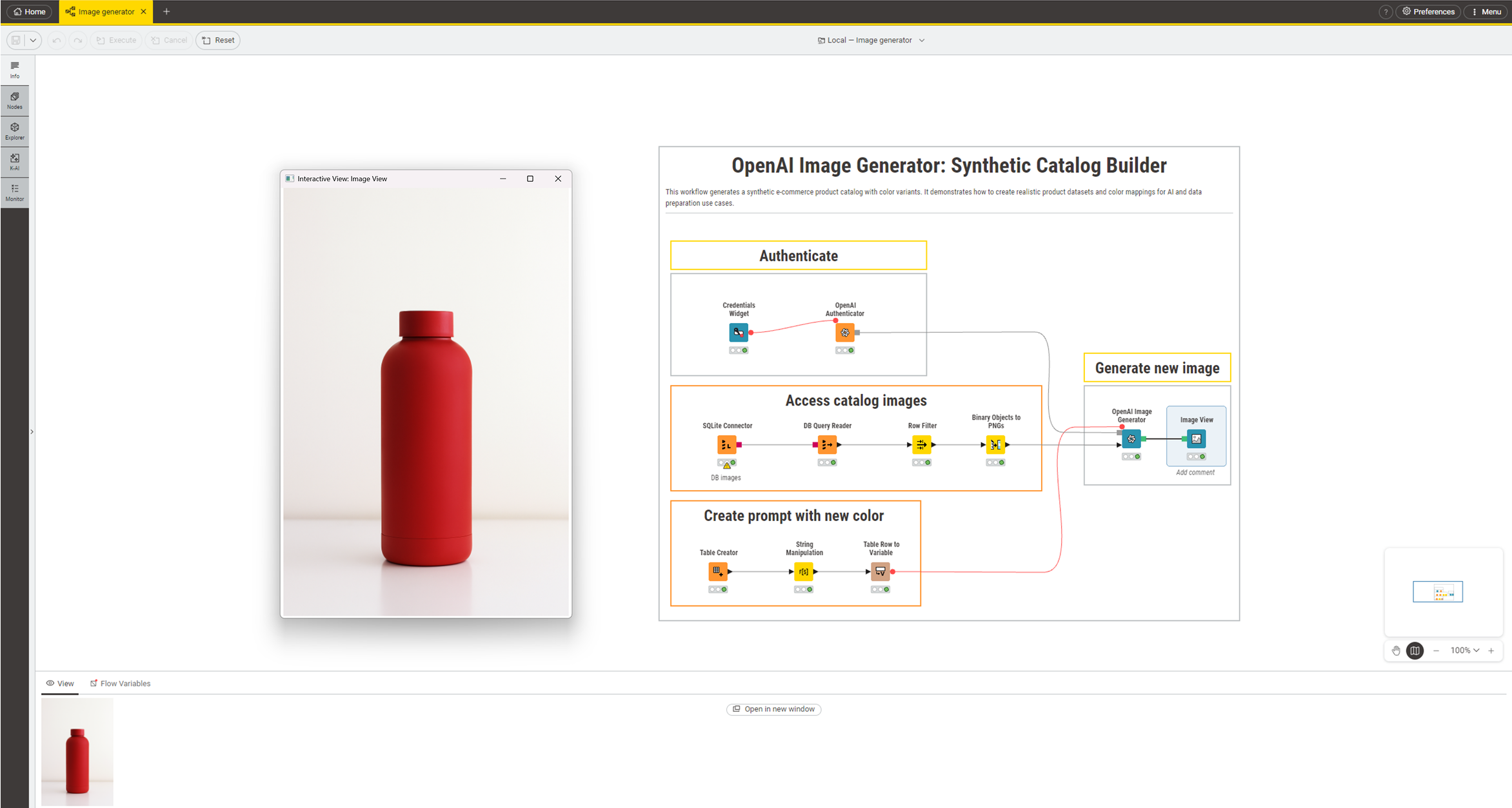Open the save button dropdown chevron
The height and width of the screenshot is (808, 1512).
point(34,40)
